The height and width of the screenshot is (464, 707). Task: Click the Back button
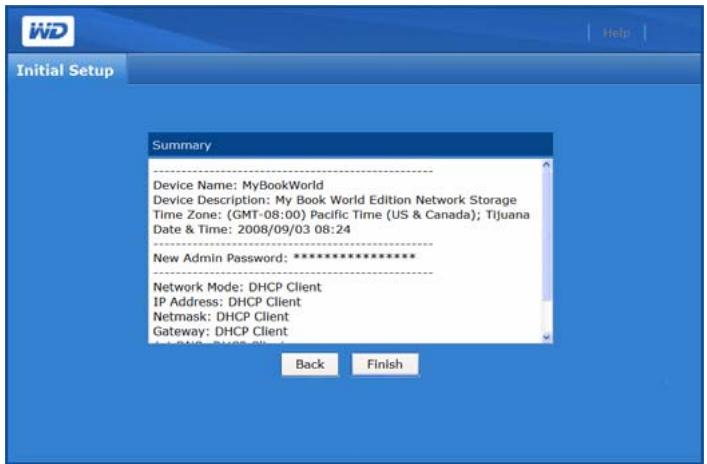click(310, 364)
